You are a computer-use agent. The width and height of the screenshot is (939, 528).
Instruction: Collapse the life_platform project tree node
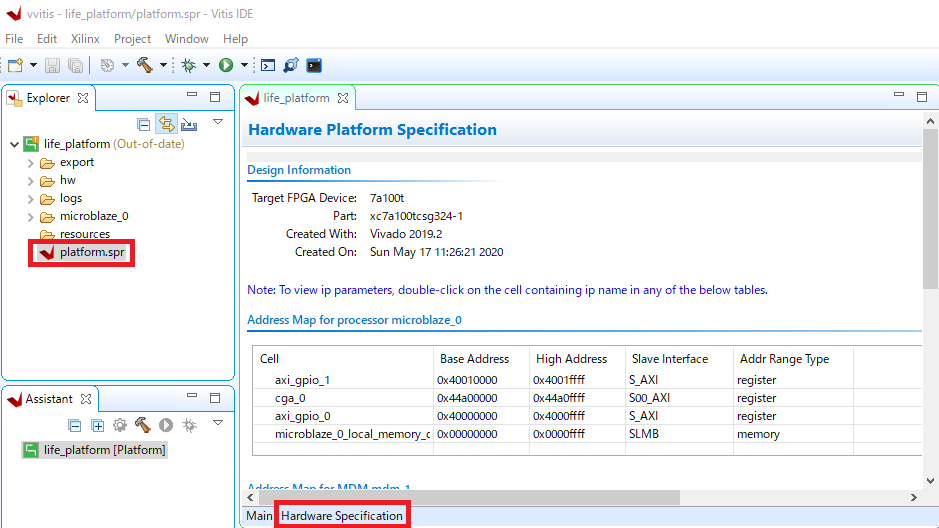click(x=14, y=144)
